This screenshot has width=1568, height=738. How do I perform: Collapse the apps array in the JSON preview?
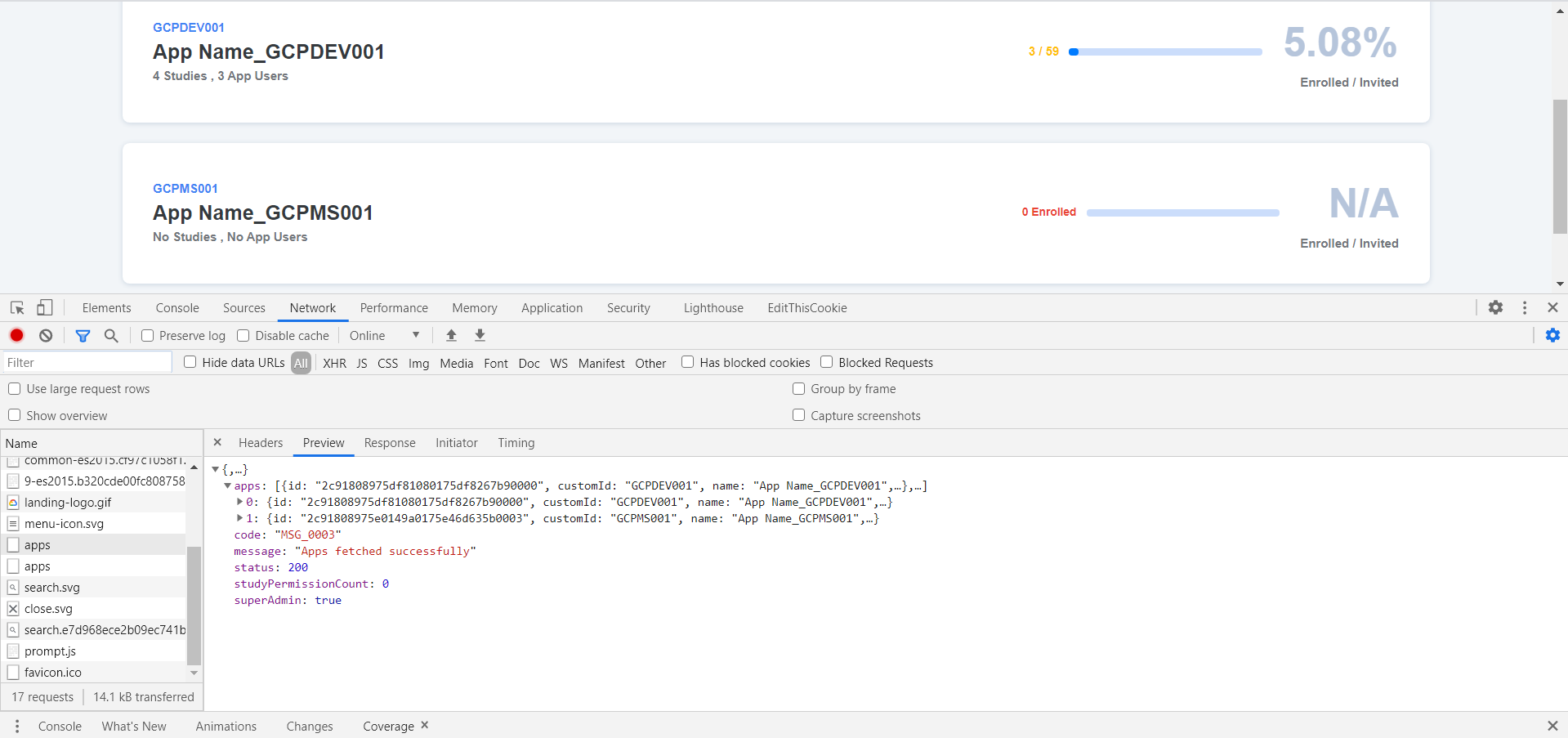click(228, 485)
